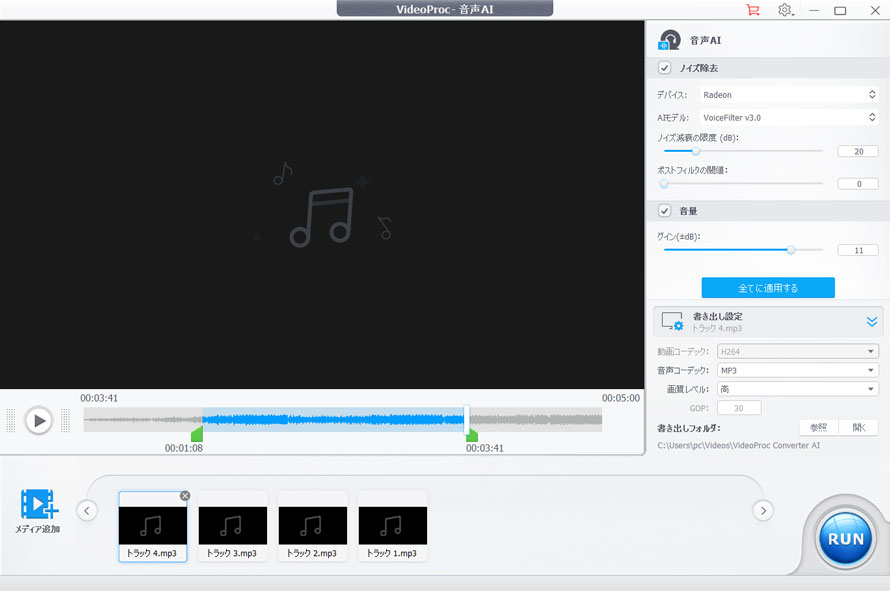Click the gain value field 11
This screenshot has width=890, height=591.
coord(858,250)
